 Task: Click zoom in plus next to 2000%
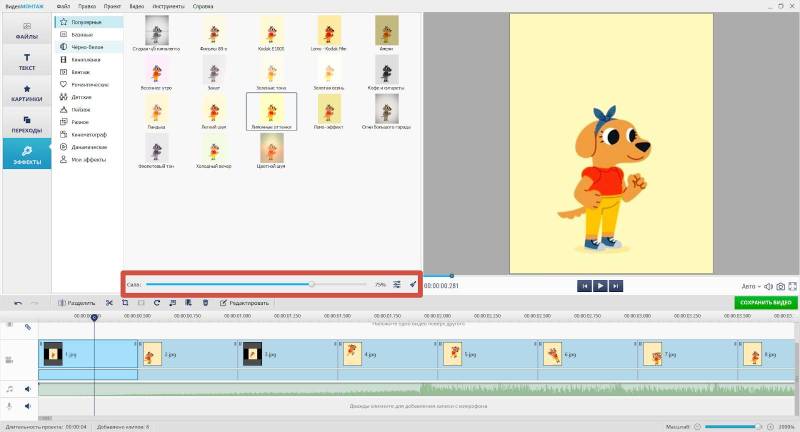[x=770, y=426]
